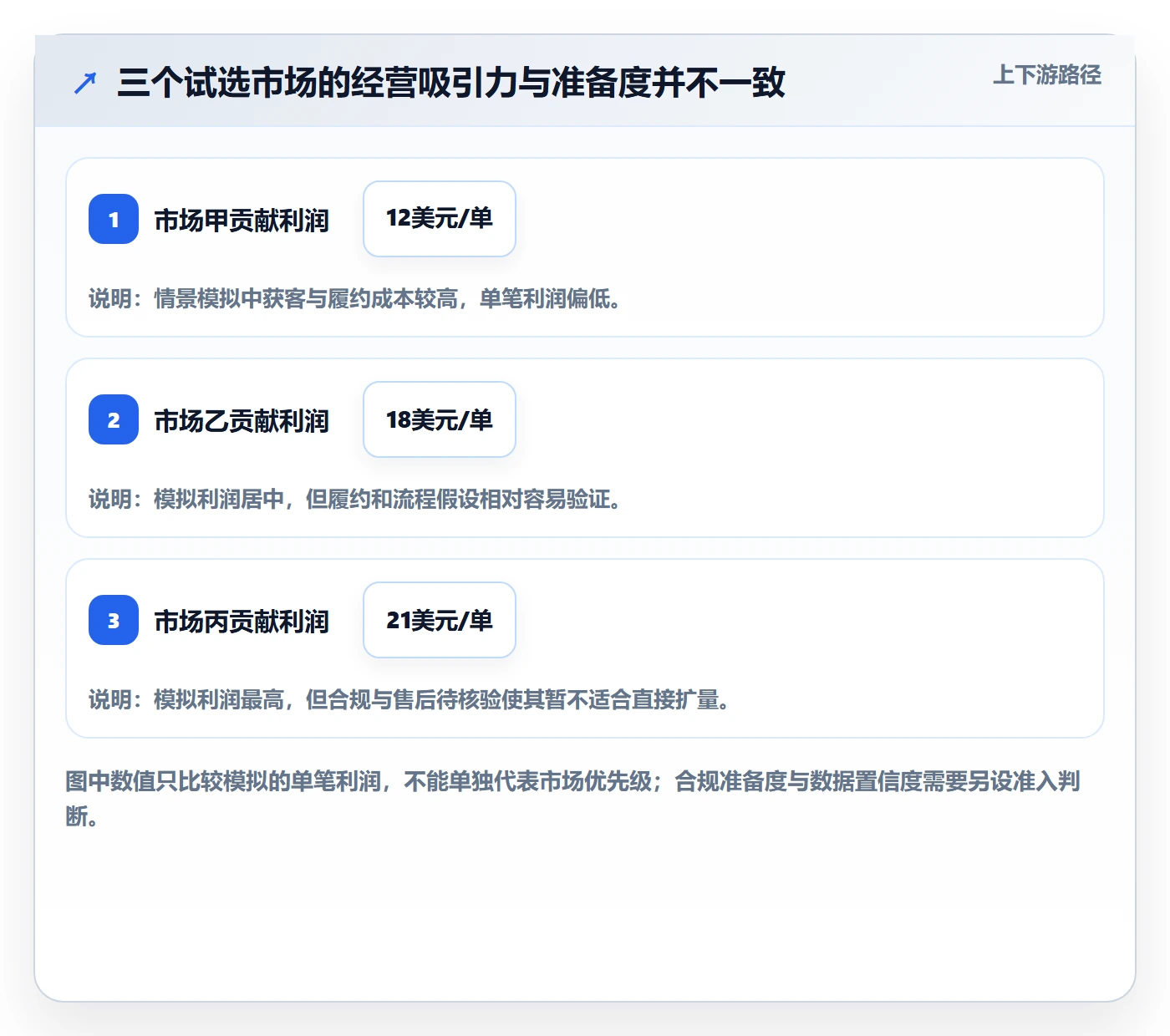Viewport: 1170px width, 1036px height.
Task: Click the blue number 1 badge
Action: 114,219
